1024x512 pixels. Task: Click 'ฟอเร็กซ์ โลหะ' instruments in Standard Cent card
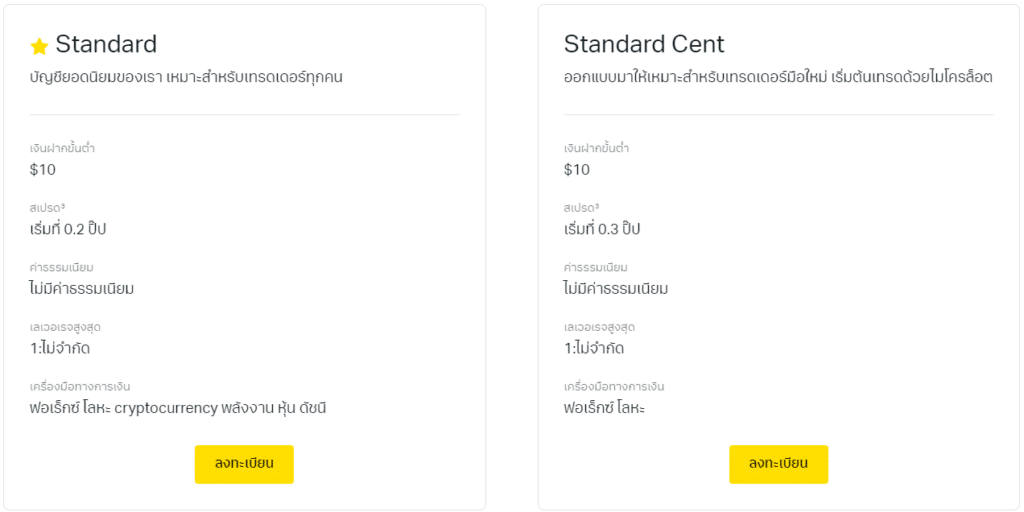[605, 409]
